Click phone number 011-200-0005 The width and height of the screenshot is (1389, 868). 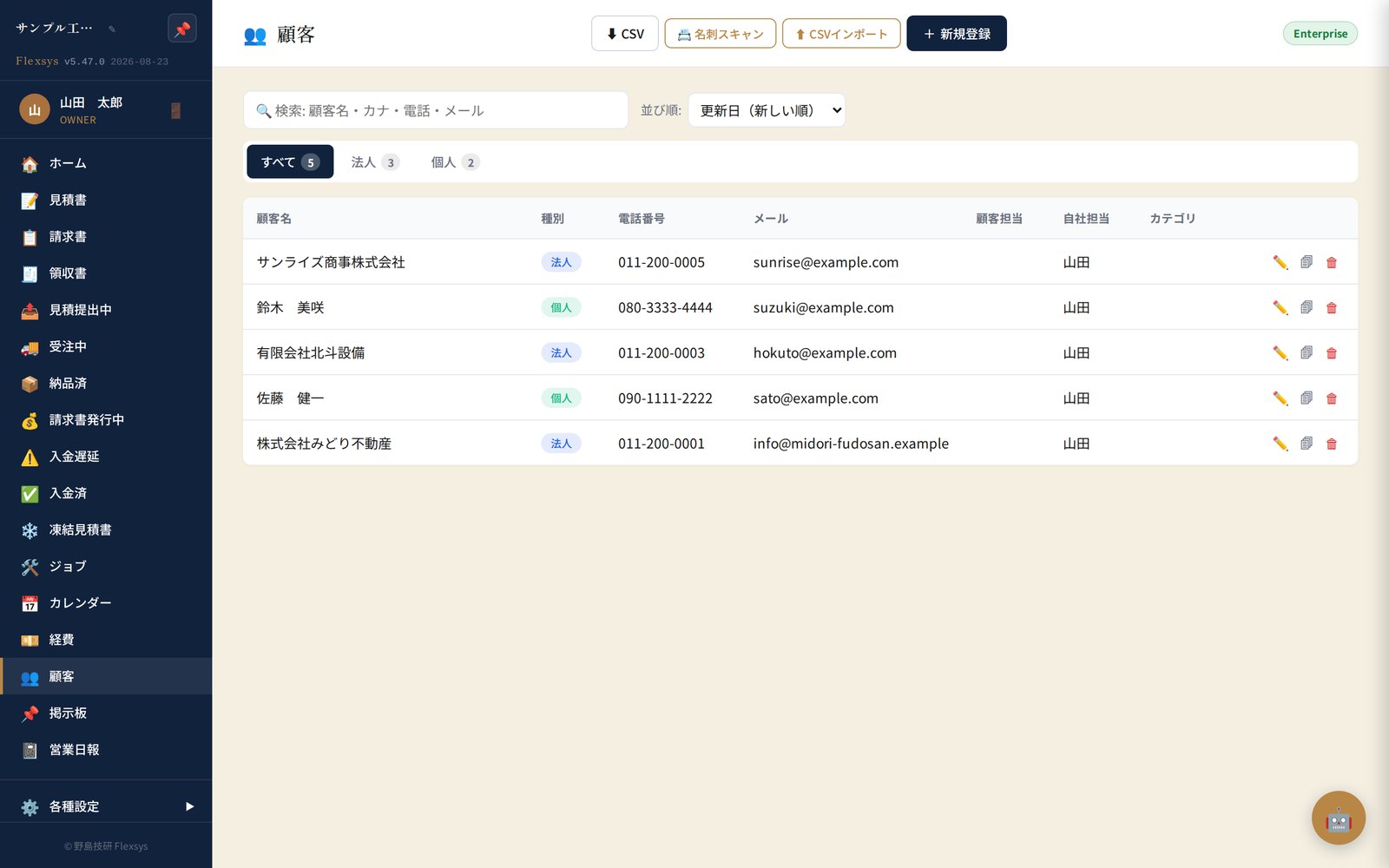[662, 262]
